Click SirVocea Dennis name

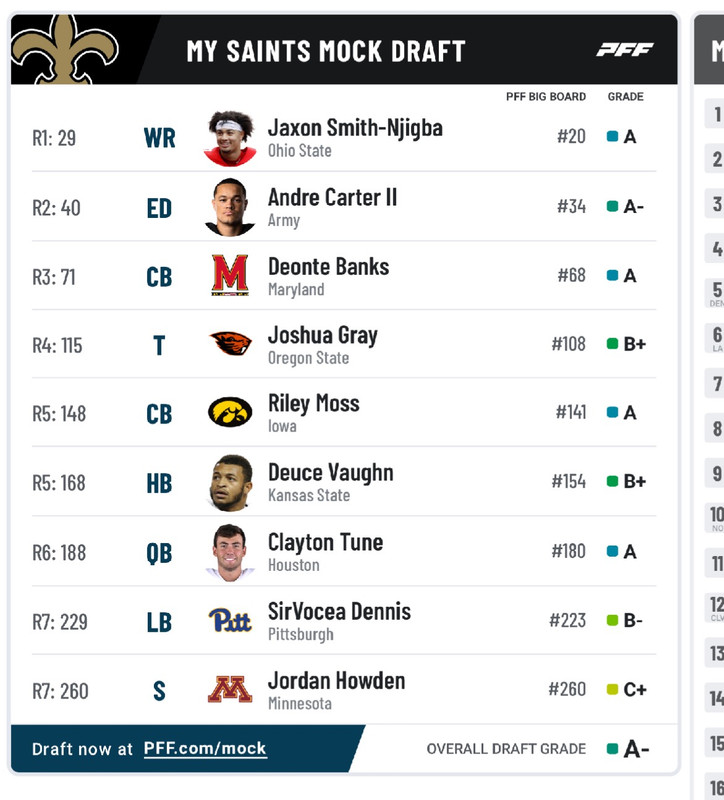(339, 611)
